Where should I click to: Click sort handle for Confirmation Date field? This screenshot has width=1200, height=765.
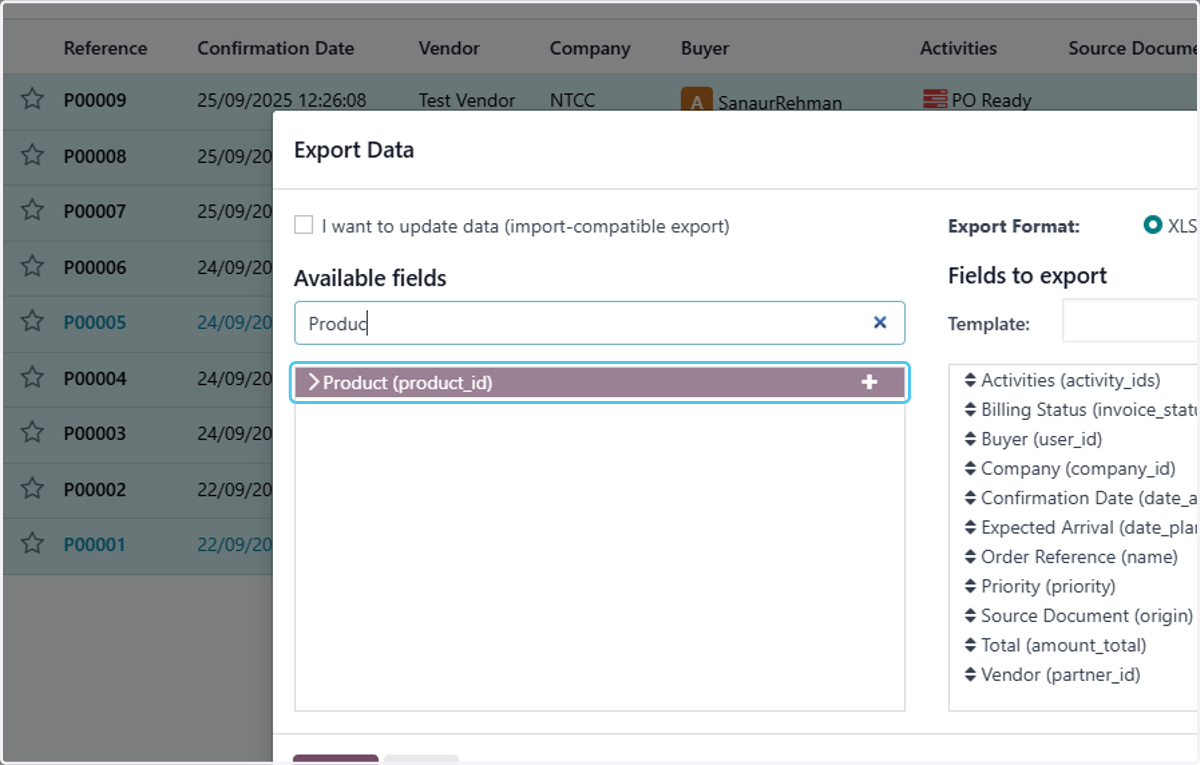click(970, 498)
